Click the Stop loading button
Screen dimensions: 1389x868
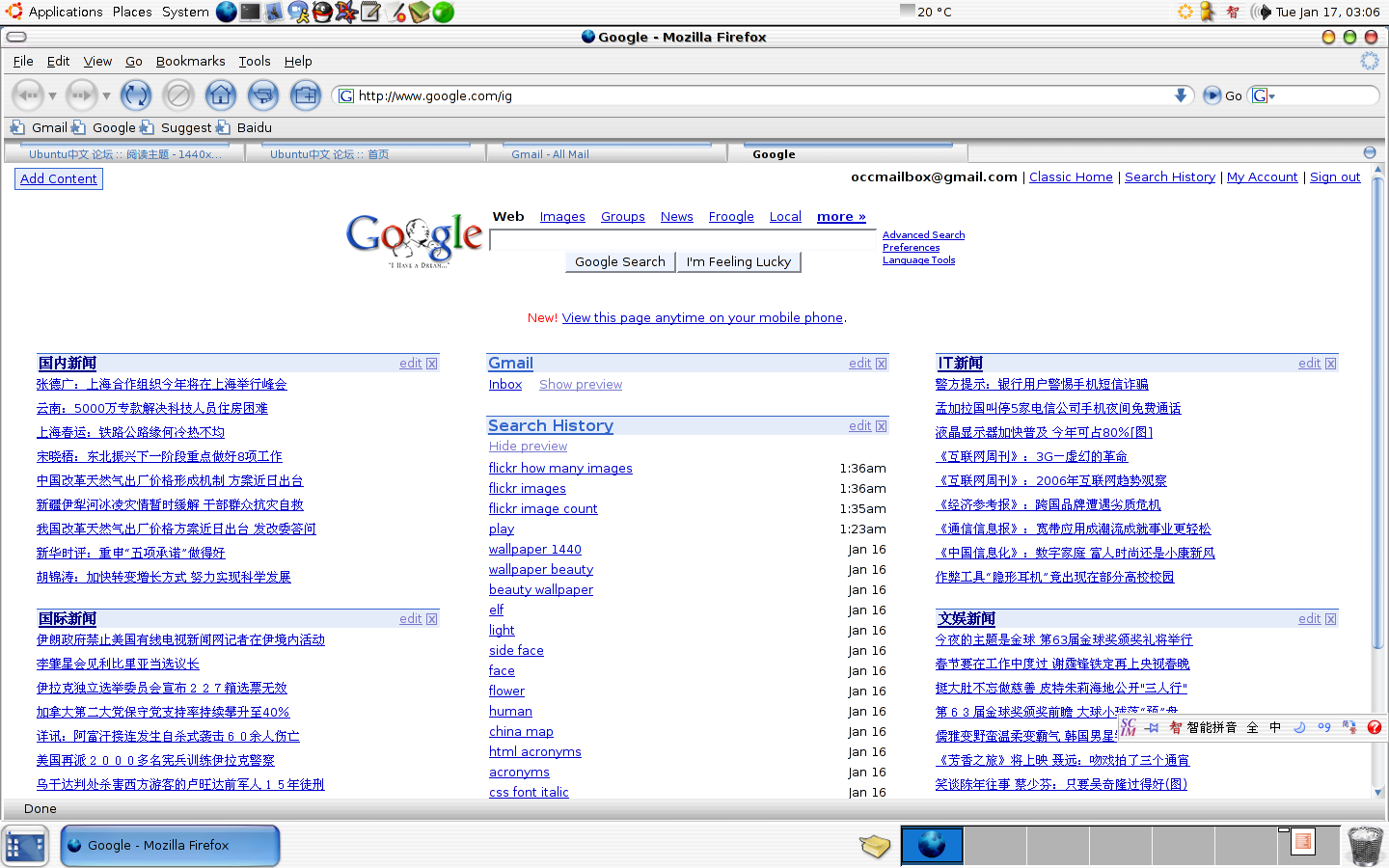coord(178,95)
